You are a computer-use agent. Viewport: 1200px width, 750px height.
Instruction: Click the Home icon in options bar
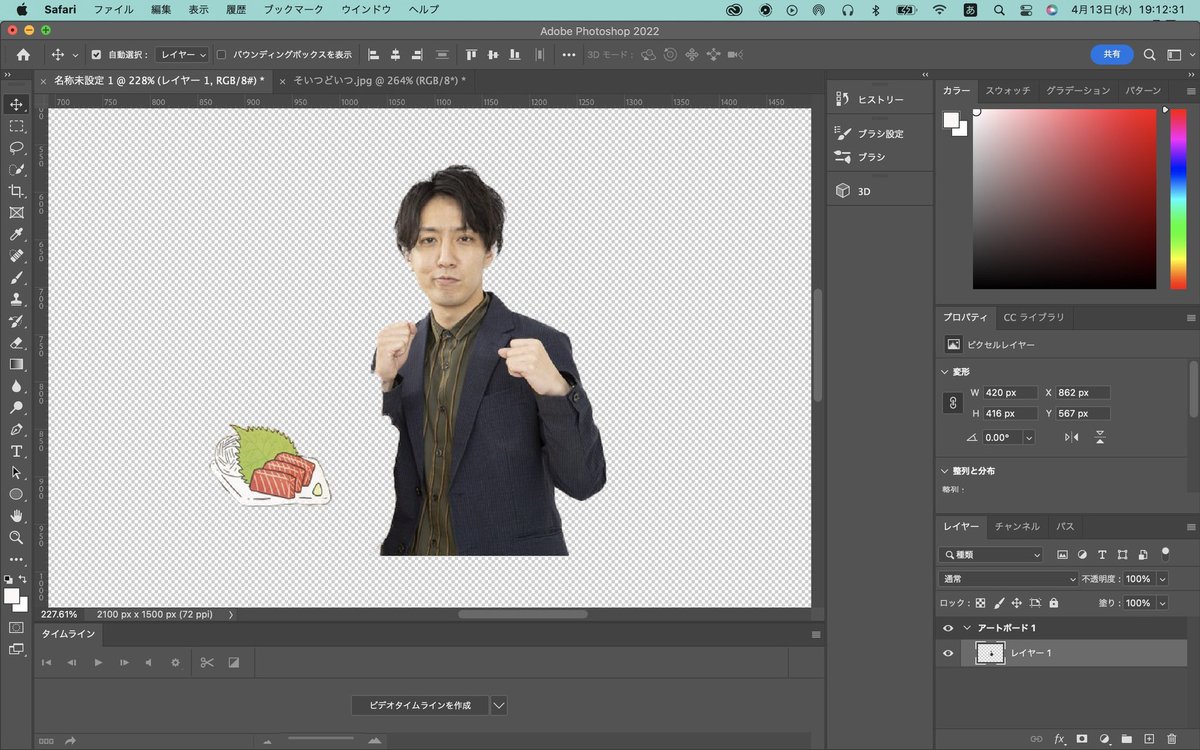coord(23,55)
